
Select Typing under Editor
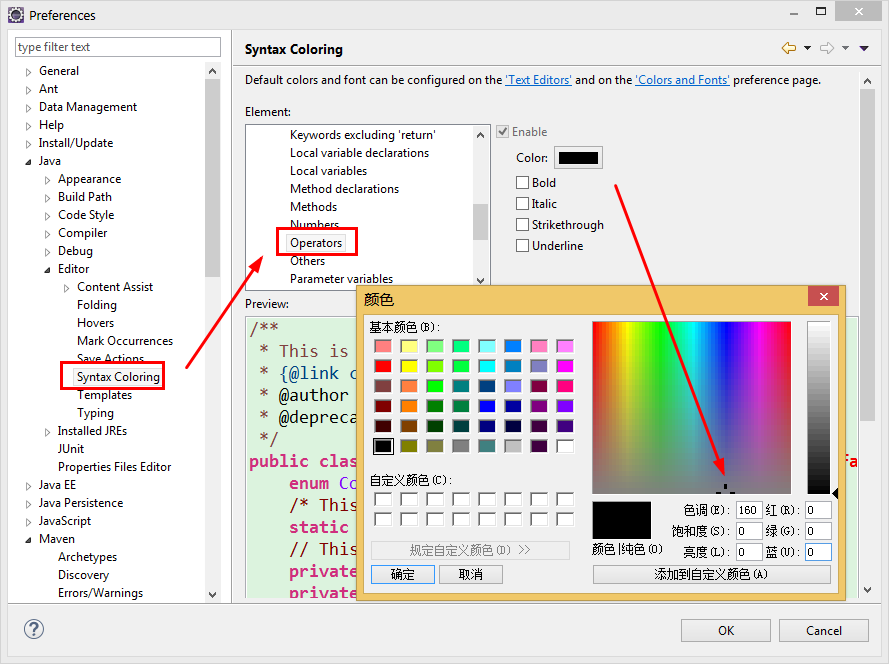pyautogui.click(x=95, y=413)
